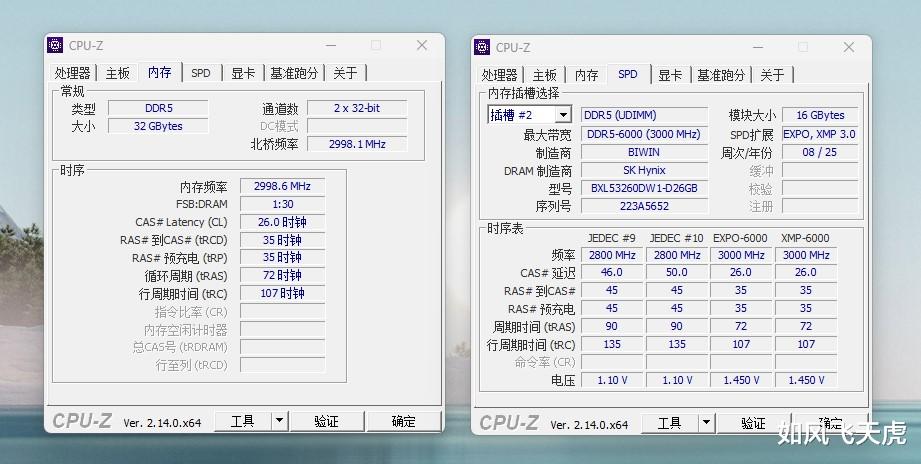Image resolution: width=921 pixels, height=464 pixels.
Task: Click the 50.0 CAS# latency cell
Action: point(677,273)
